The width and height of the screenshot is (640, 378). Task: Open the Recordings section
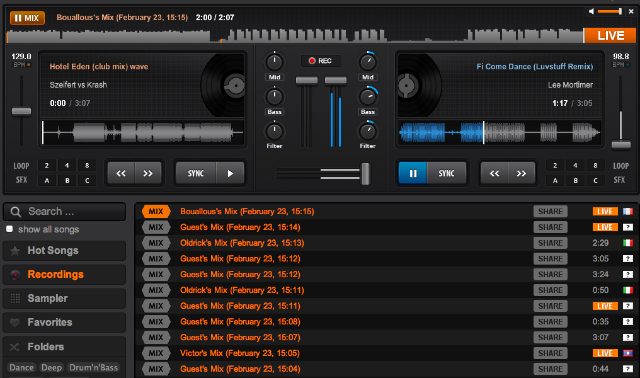[x=64, y=275]
